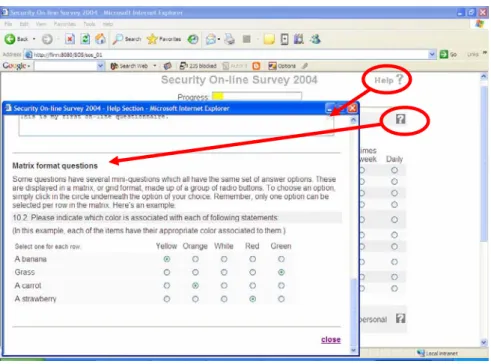The width and height of the screenshot is (491, 364).
Task: Click the Help Section window scrollbar thumb
Action: [x=353, y=311]
